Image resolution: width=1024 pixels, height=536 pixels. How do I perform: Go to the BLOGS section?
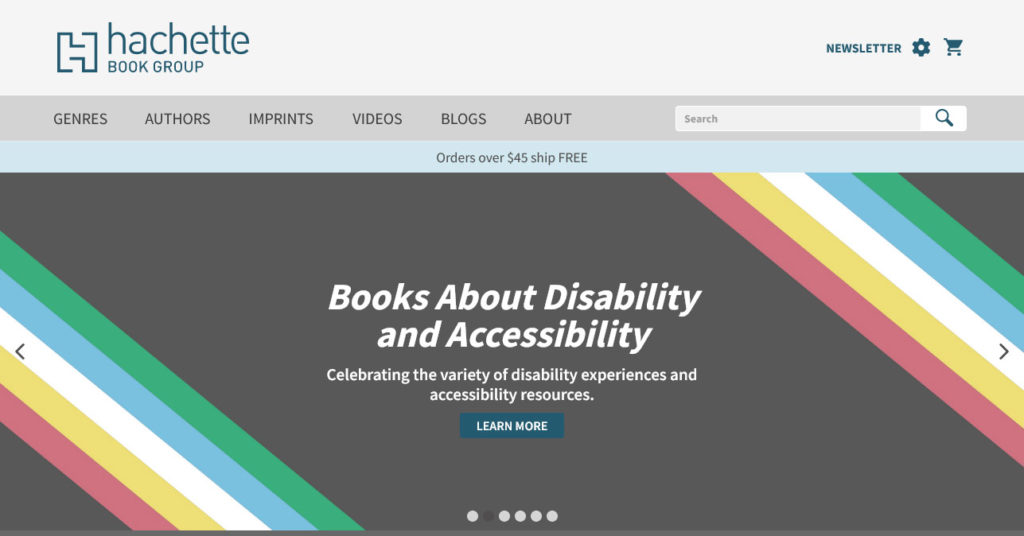point(464,119)
